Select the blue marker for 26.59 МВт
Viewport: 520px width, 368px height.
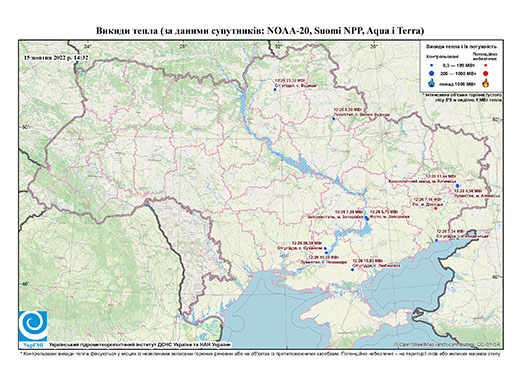click(x=325, y=248)
